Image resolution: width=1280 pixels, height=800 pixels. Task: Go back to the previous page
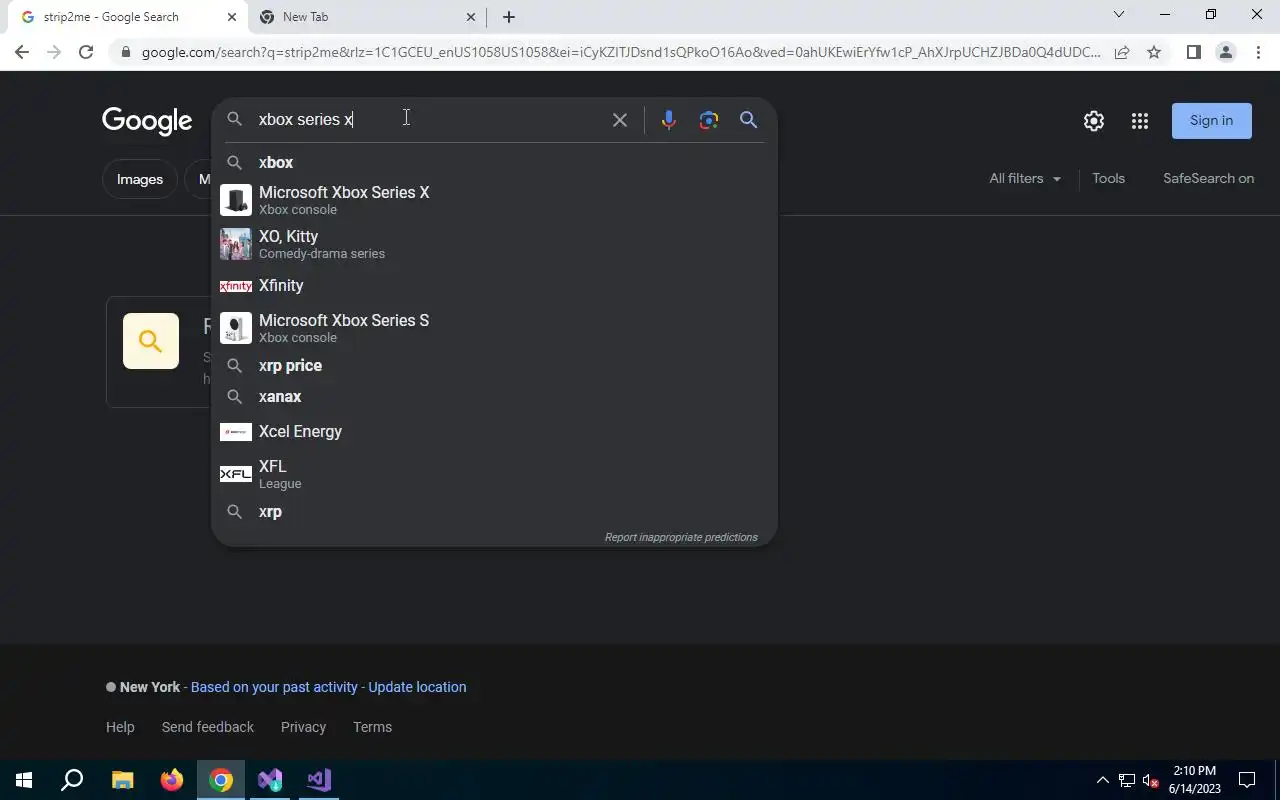tap(22, 52)
